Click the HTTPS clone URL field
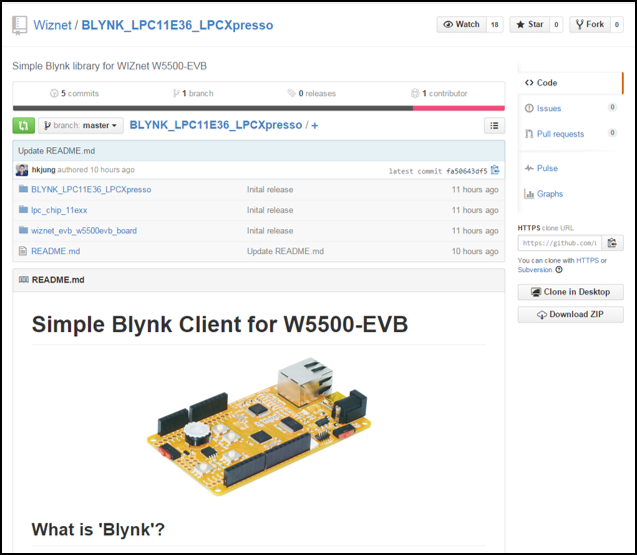The height and width of the screenshot is (555, 637). point(560,243)
